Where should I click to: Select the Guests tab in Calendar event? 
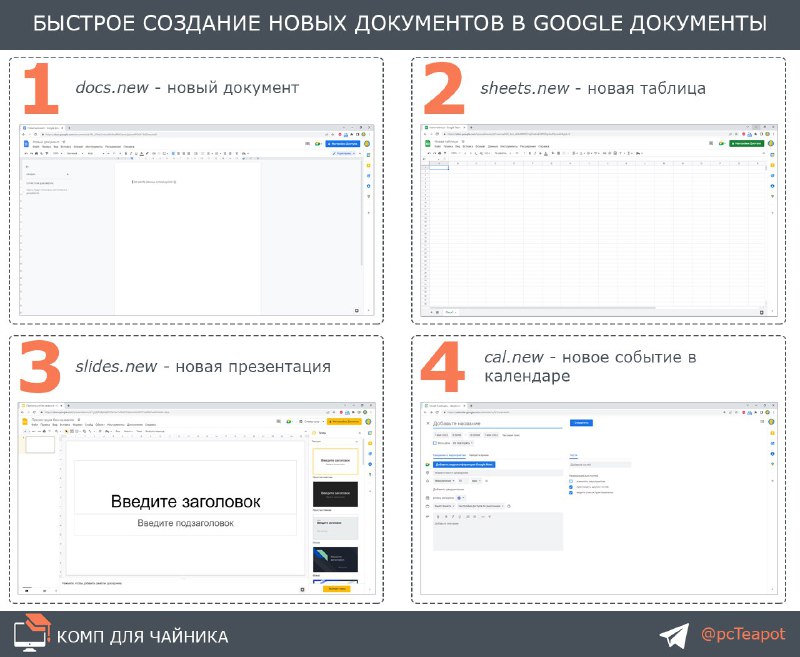[573, 455]
